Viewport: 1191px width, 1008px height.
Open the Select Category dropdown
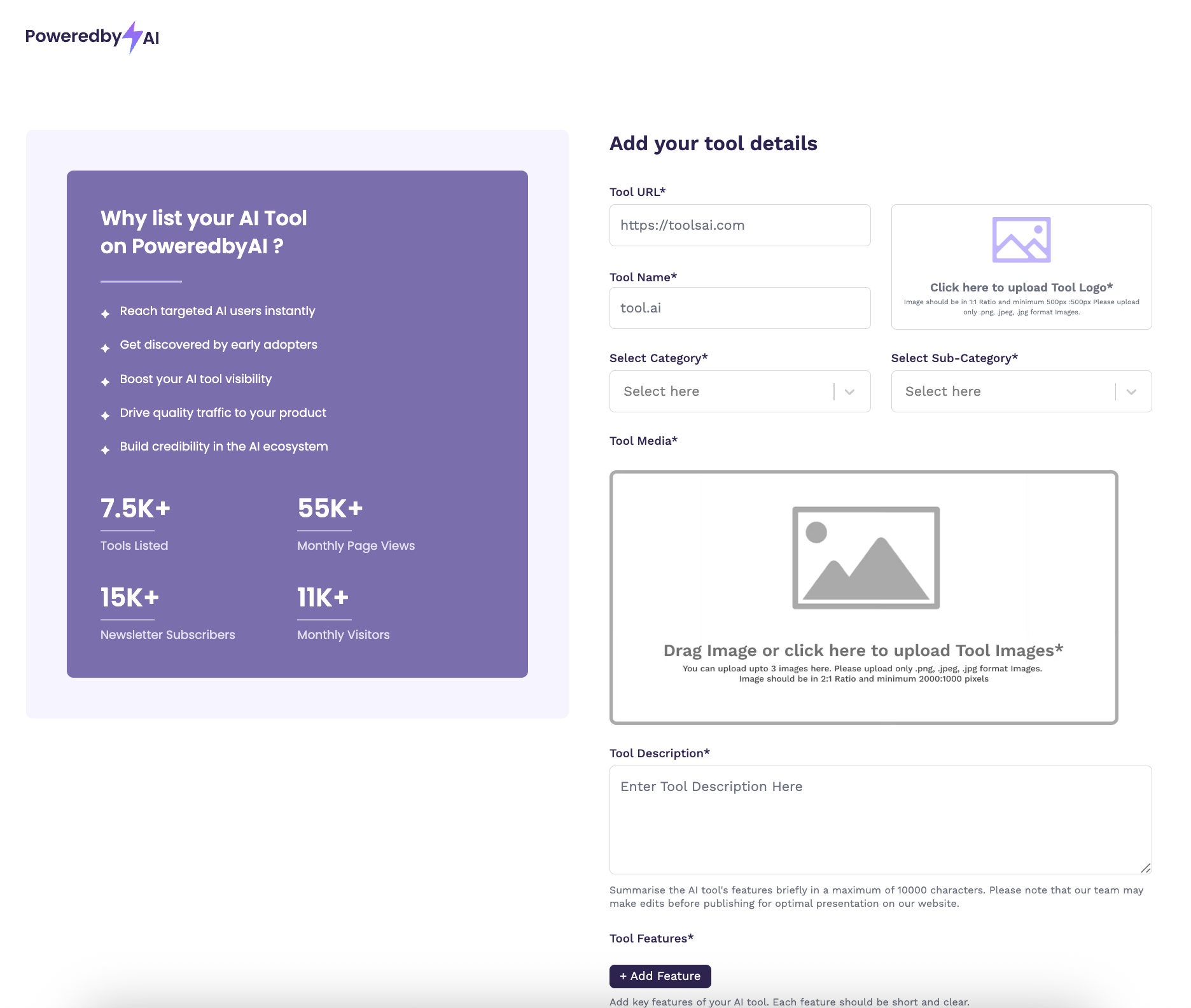[x=740, y=391]
